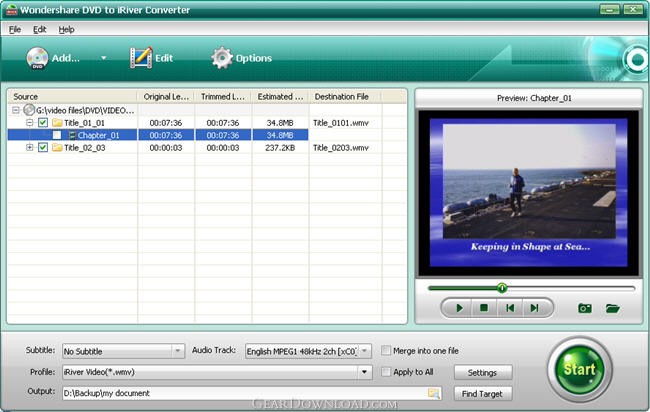Screen dimensions: 650x412
Task: Select the Title_01_01 row label
Action: 84,123
